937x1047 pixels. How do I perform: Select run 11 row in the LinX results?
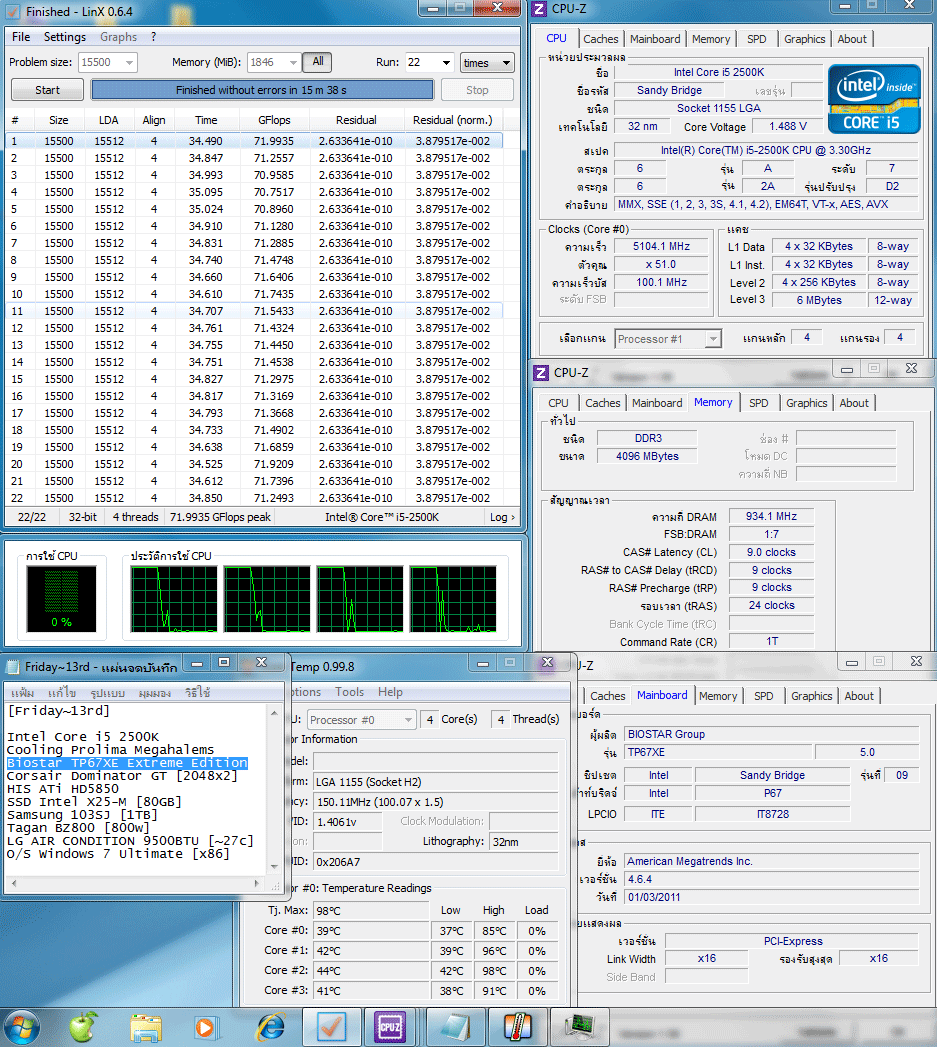[254, 311]
